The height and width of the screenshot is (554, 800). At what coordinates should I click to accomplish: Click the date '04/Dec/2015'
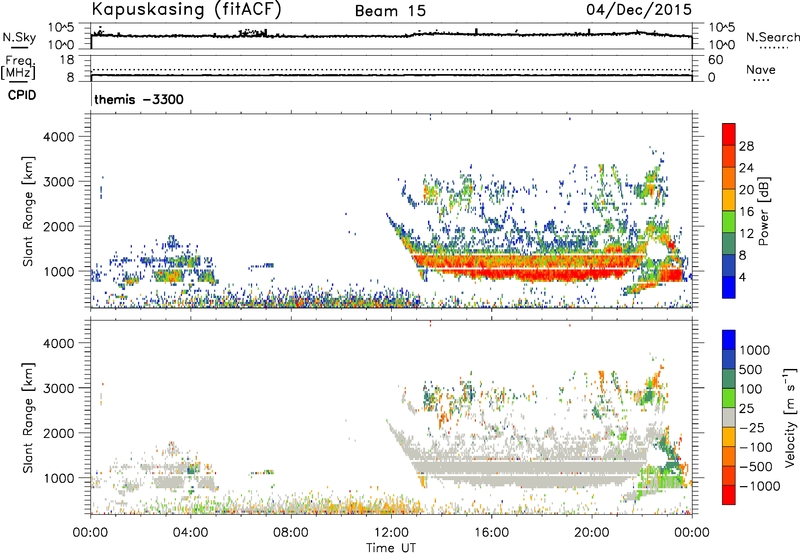click(x=639, y=10)
